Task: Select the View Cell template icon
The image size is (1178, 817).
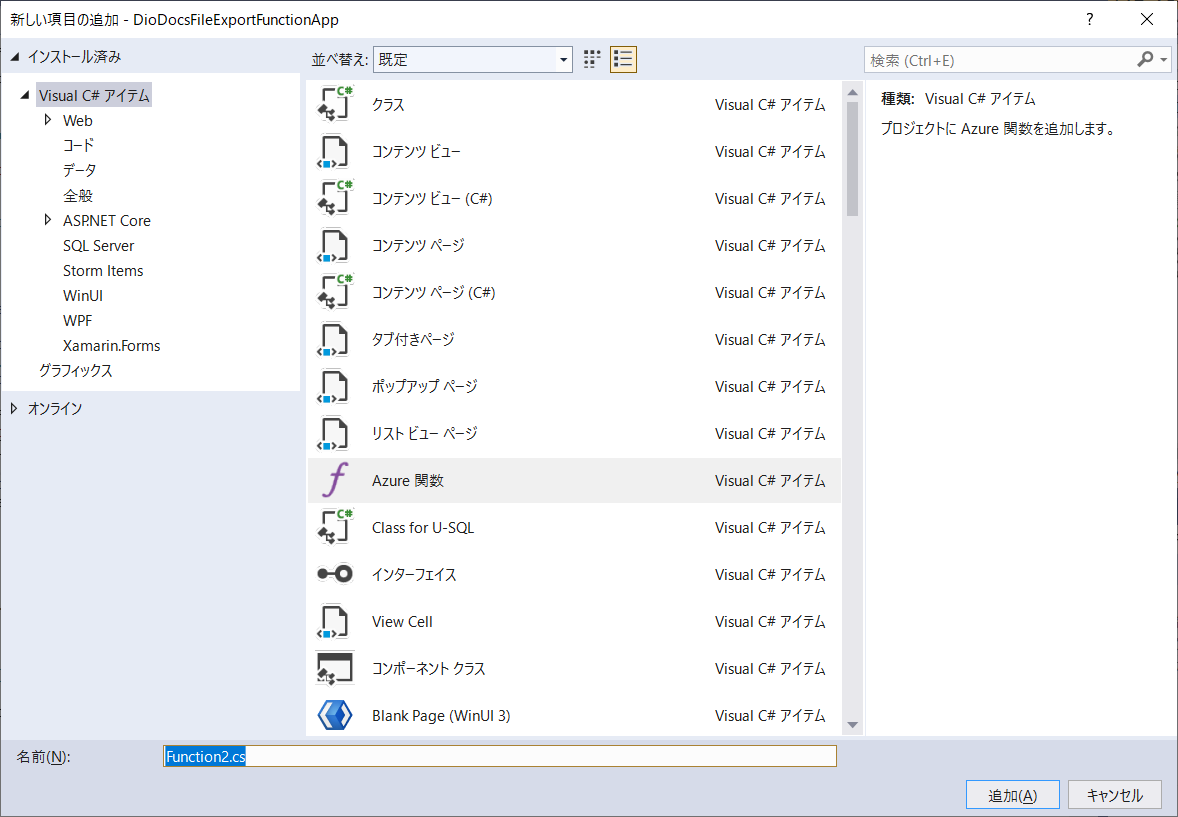Action: (x=334, y=622)
